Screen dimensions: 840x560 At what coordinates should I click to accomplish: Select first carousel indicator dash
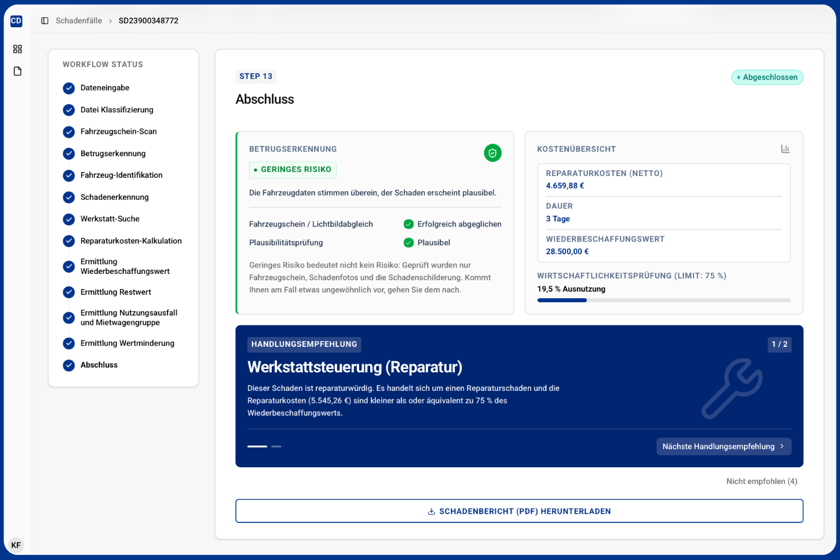[x=257, y=446]
